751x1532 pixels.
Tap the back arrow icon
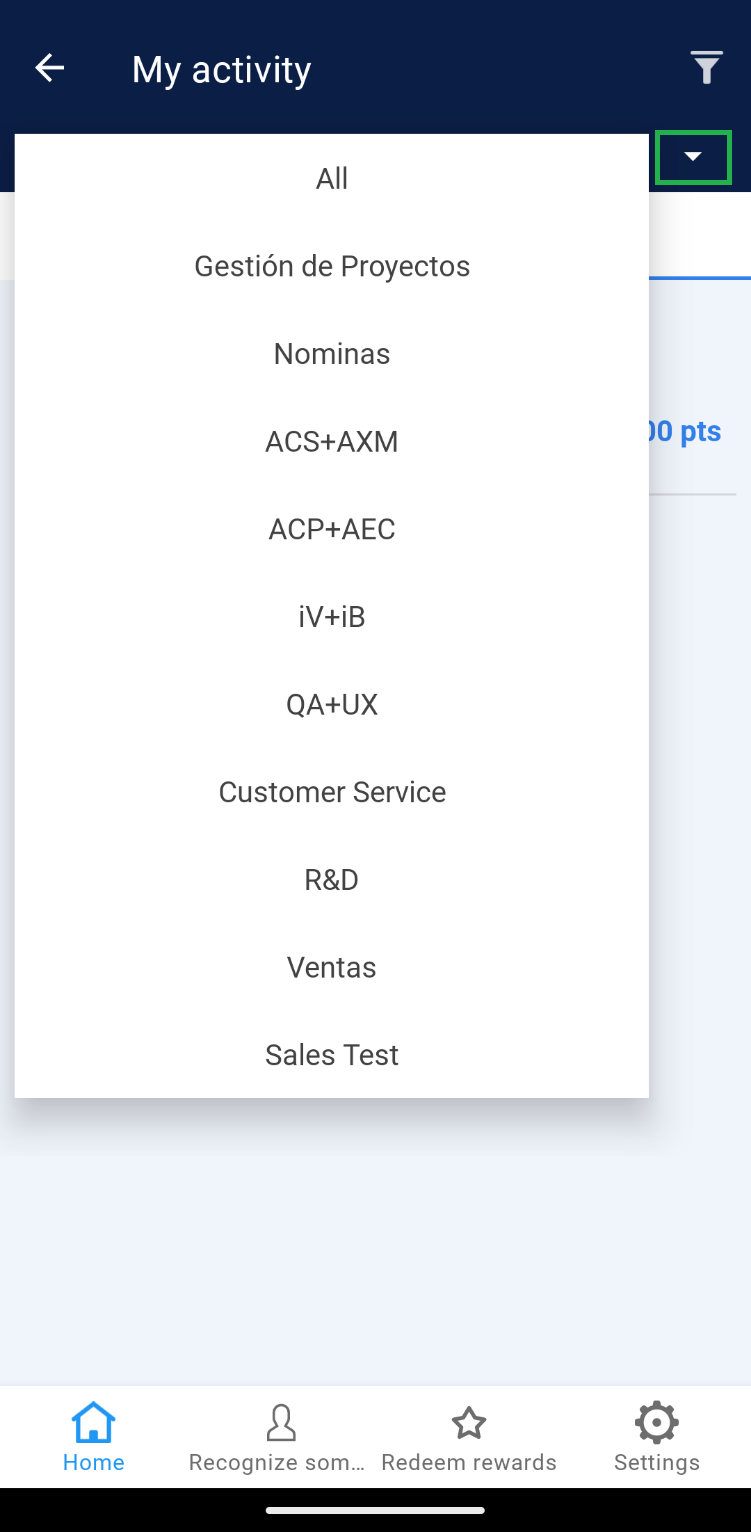[x=49, y=68]
